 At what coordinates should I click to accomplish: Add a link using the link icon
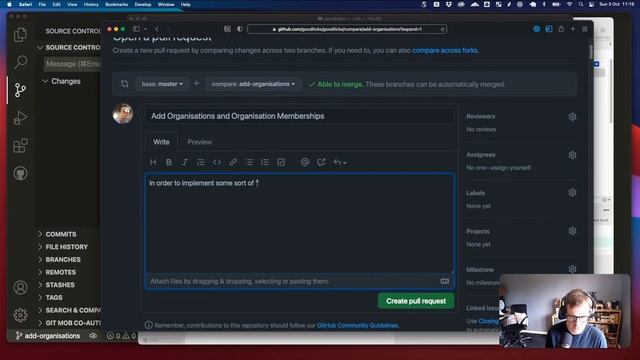233,162
